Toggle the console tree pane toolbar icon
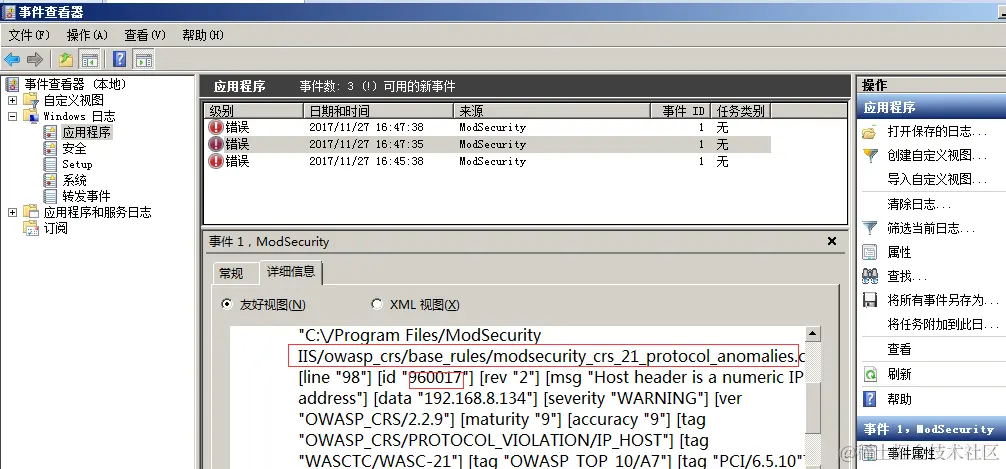This screenshot has width=1006, height=469. 89,60
